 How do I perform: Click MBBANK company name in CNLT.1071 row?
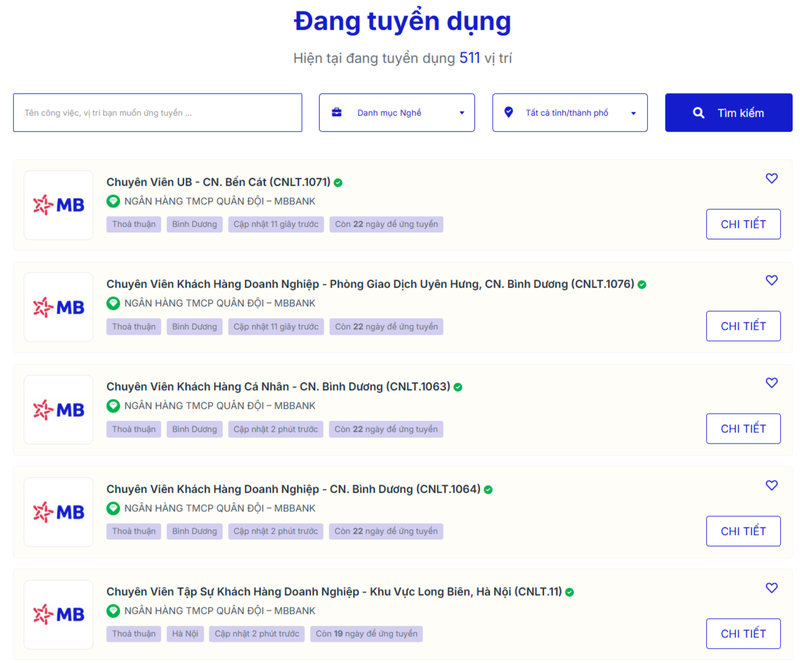coord(220,202)
